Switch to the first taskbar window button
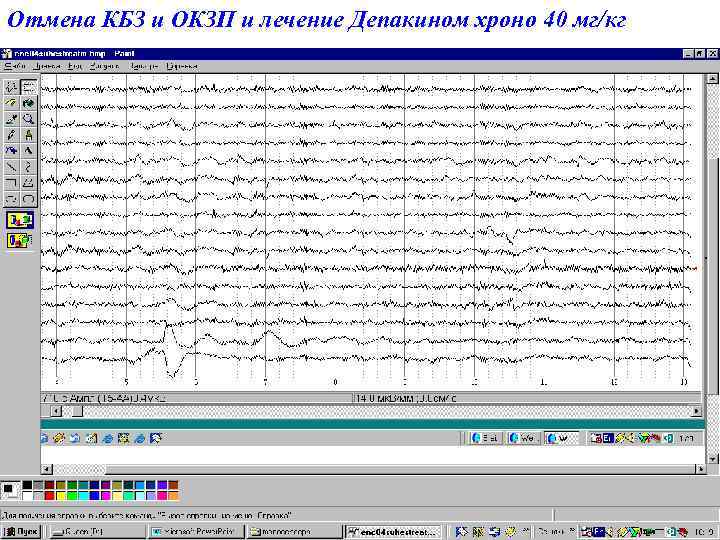Screen dimensions: 720x540 (x=96, y=532)
